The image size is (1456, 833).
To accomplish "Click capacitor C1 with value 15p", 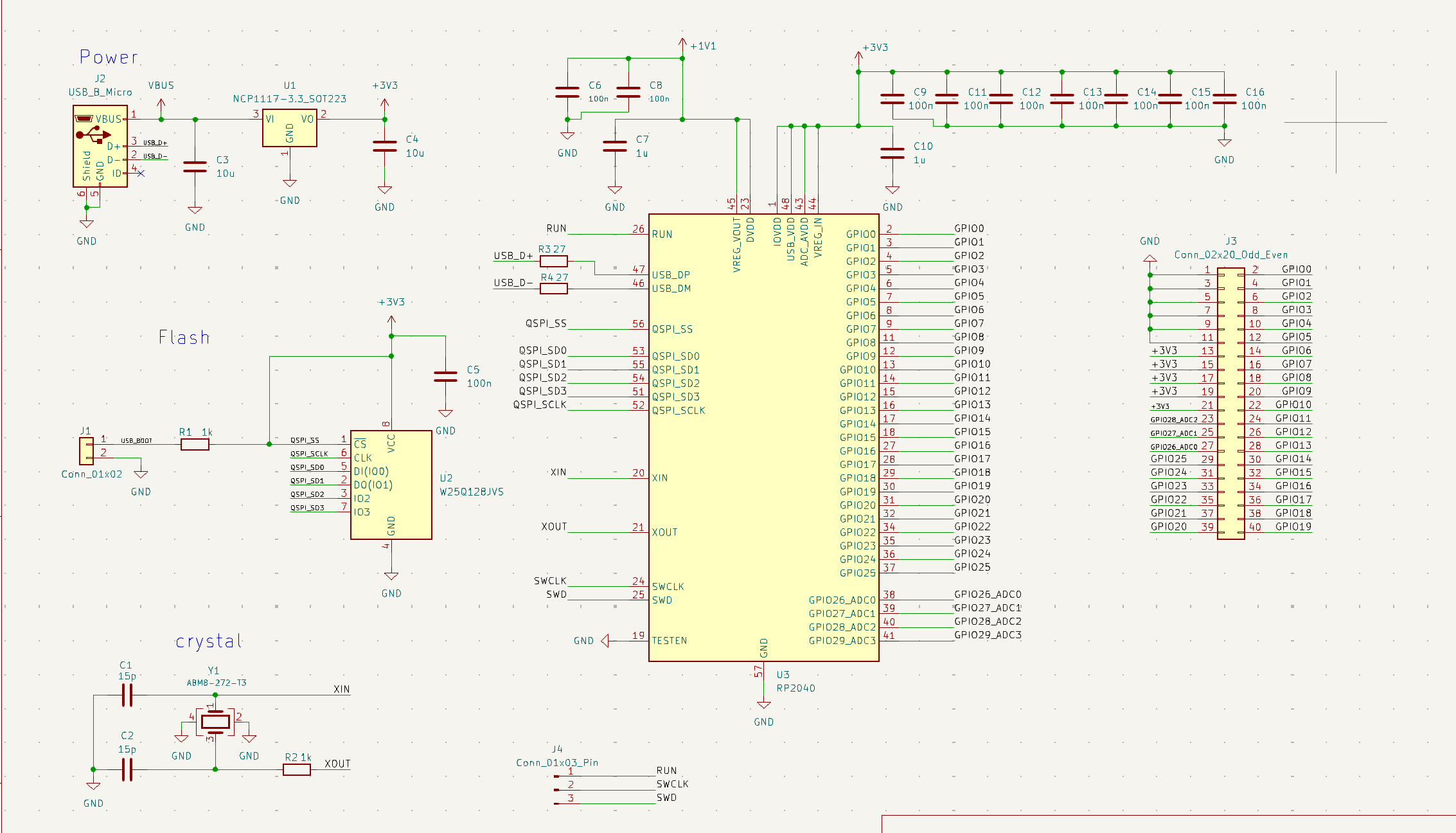I will tap(127, 694).
